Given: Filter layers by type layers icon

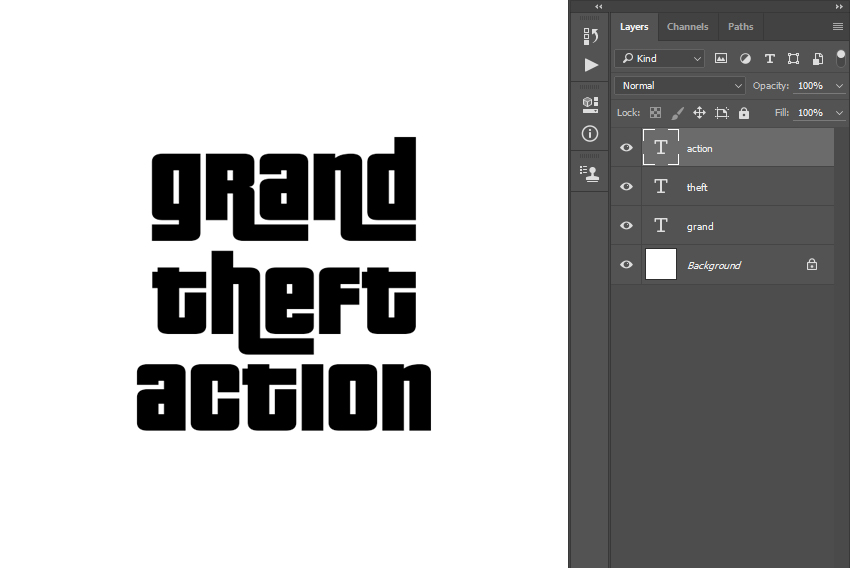Looking at the screenshot, I should (769, 59).
